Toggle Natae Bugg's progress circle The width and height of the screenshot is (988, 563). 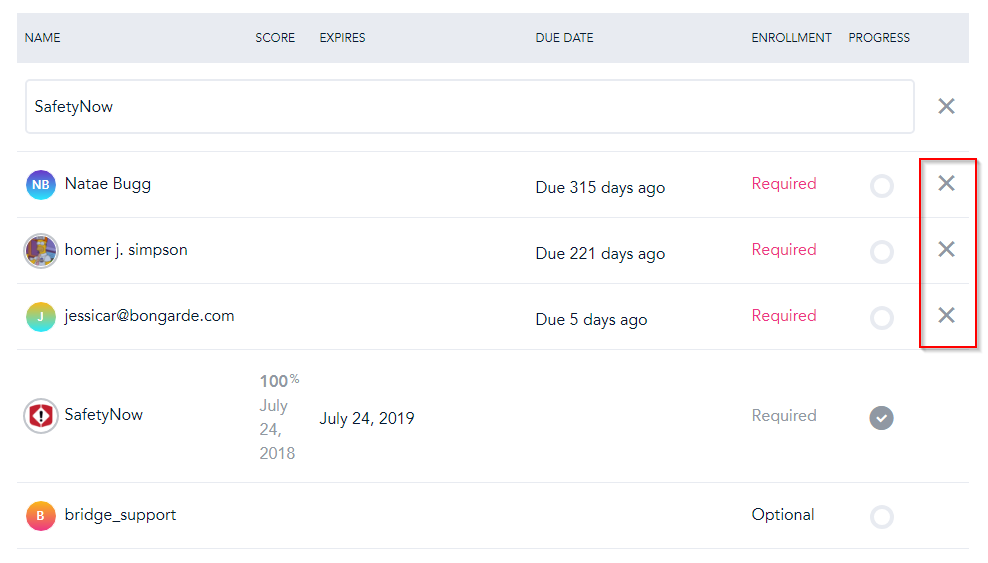click(881, 186)
